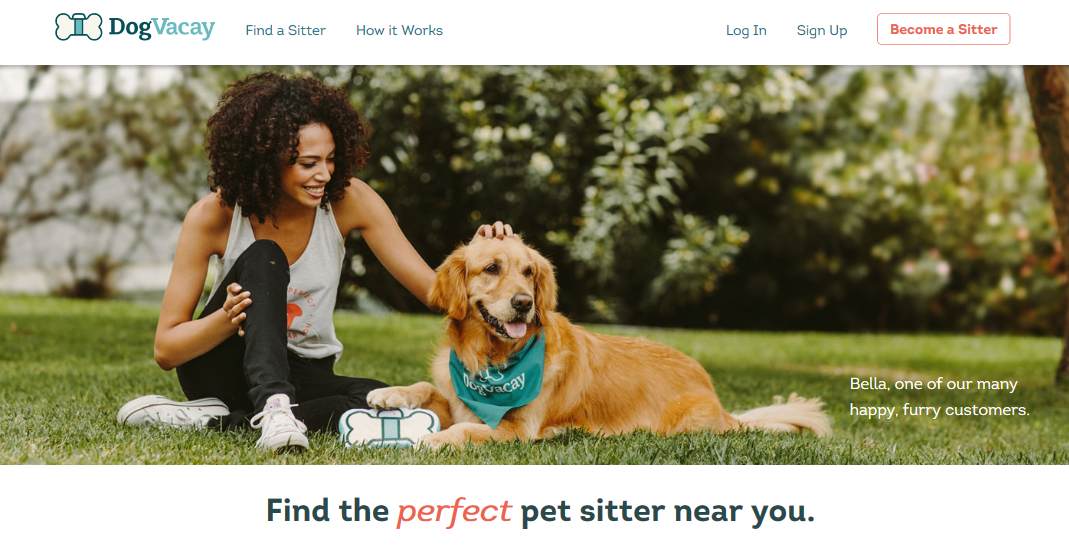The image size is (1069, 545).
Task: Click the bone logo icon in header
Action: click(x=78, y=27)
